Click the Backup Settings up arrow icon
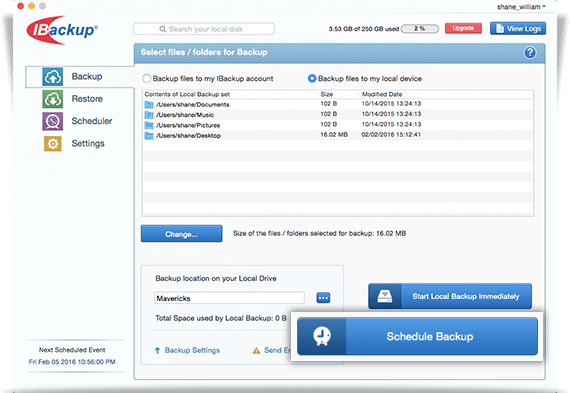570x393 pixels. (x=157, y=350)
